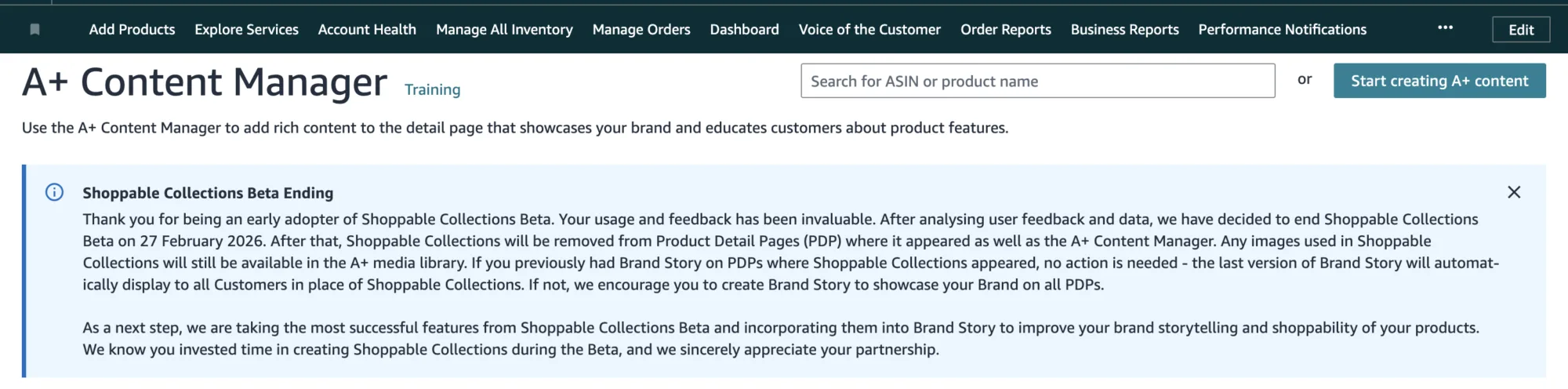The height and width of the screenshot is (389, 1568).
Task: Click the Edit button in nav bar
Action: [x=1520, y=30]
